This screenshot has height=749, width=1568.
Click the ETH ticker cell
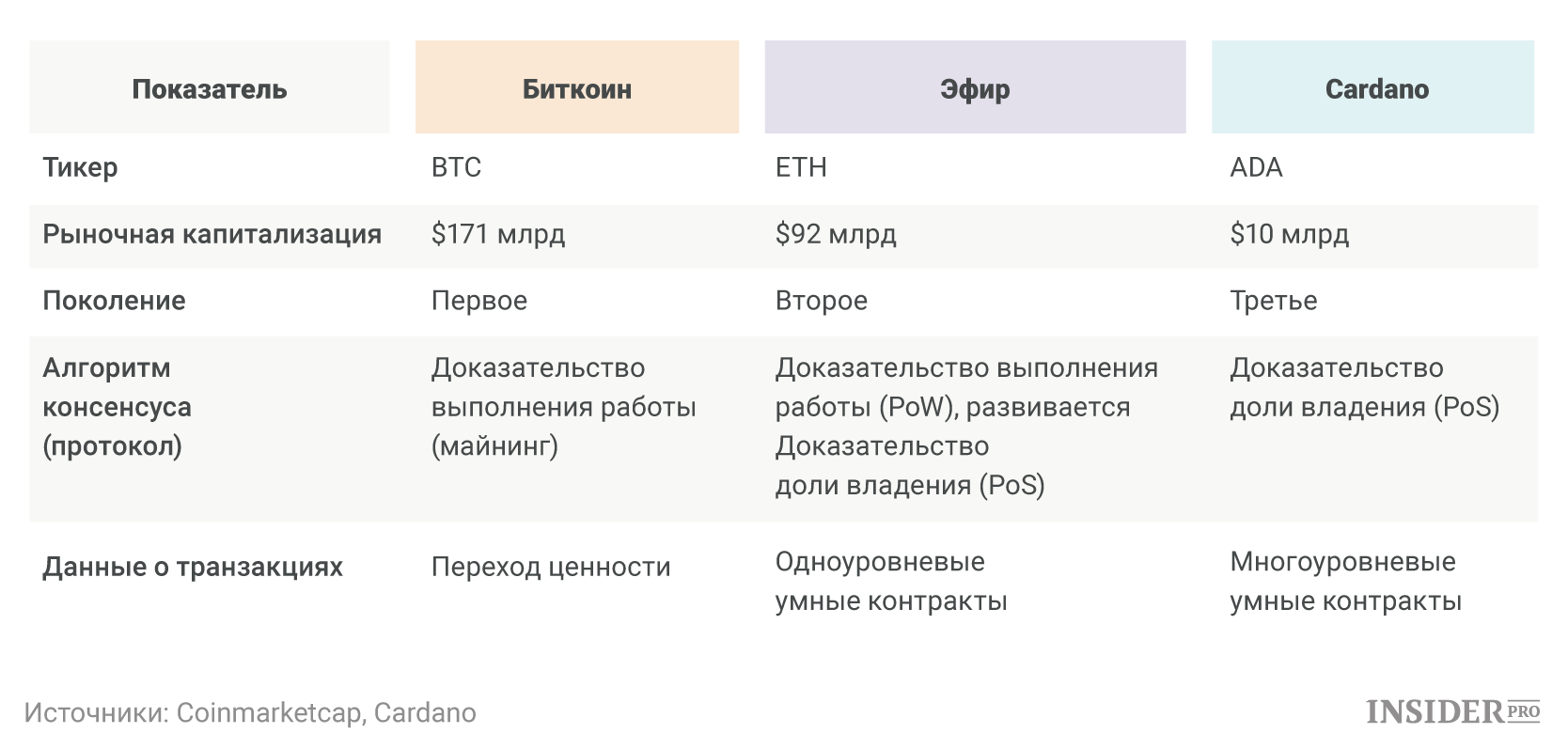click(801, 167)
